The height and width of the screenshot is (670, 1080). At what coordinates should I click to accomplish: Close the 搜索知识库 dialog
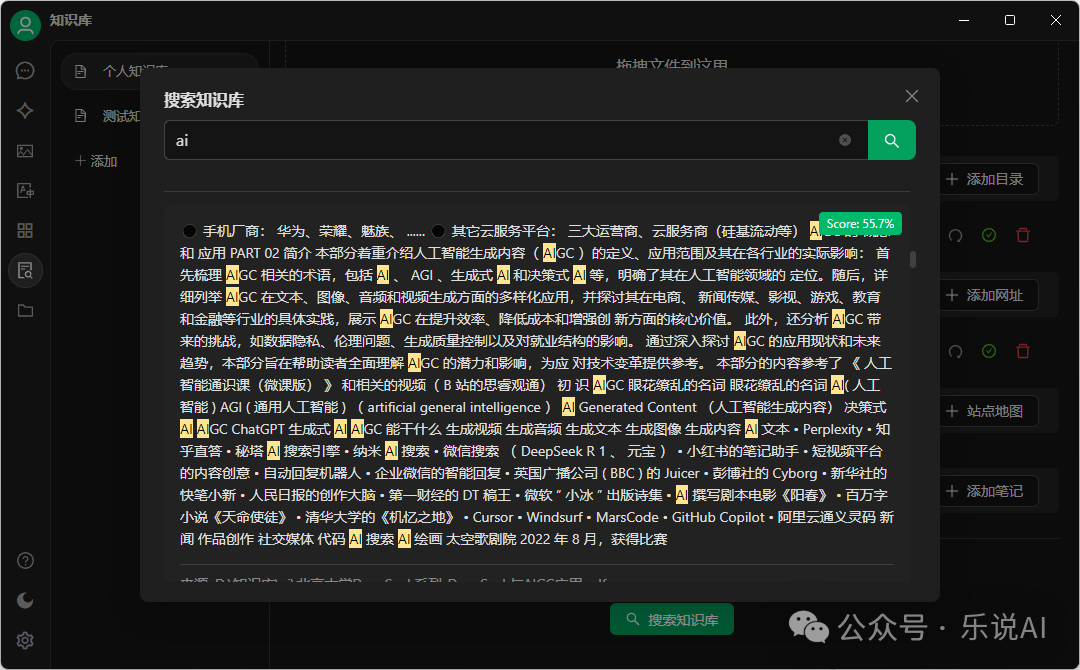coord(911,96)
